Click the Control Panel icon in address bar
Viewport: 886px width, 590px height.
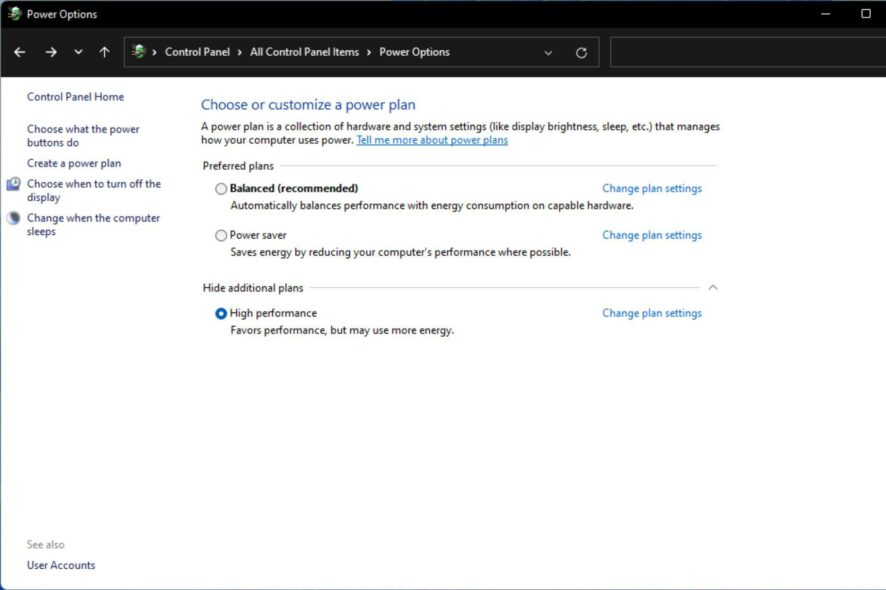point(138,51)
